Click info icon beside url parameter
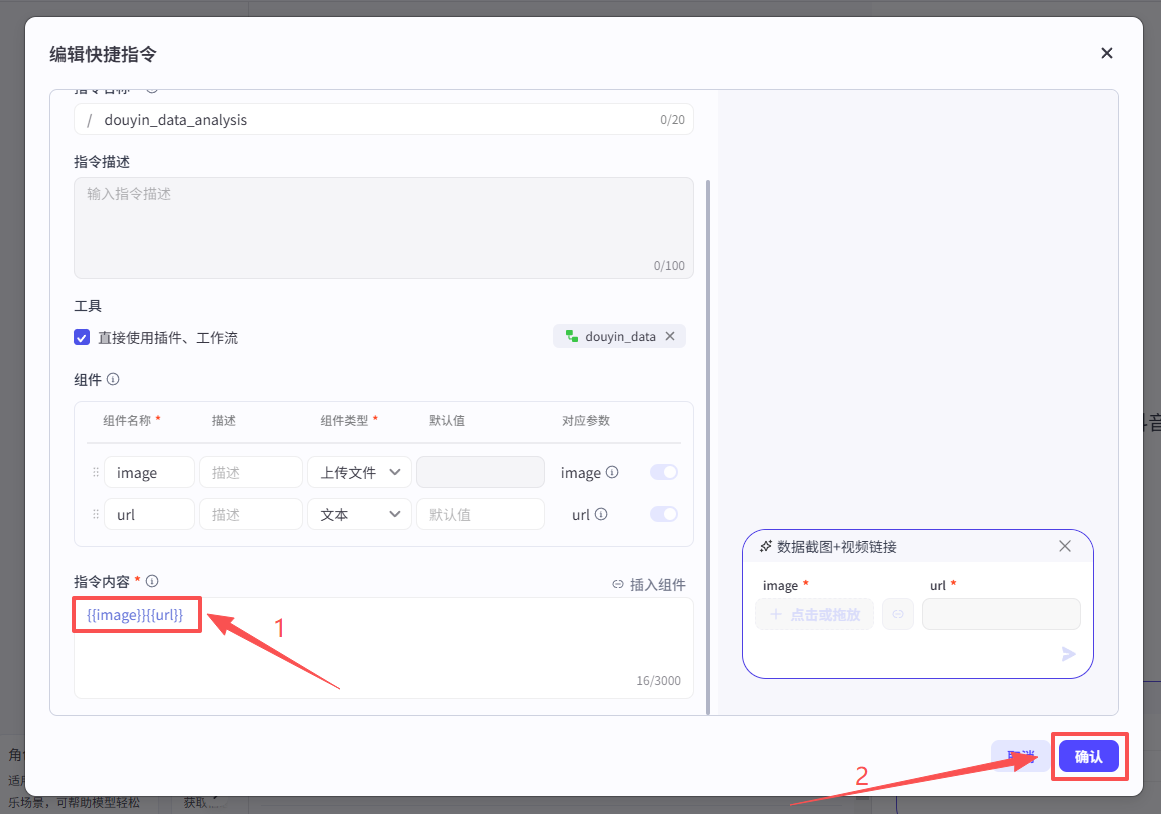Image resolution: width=1161 pixels, height=814 pixels. [601, 515]
